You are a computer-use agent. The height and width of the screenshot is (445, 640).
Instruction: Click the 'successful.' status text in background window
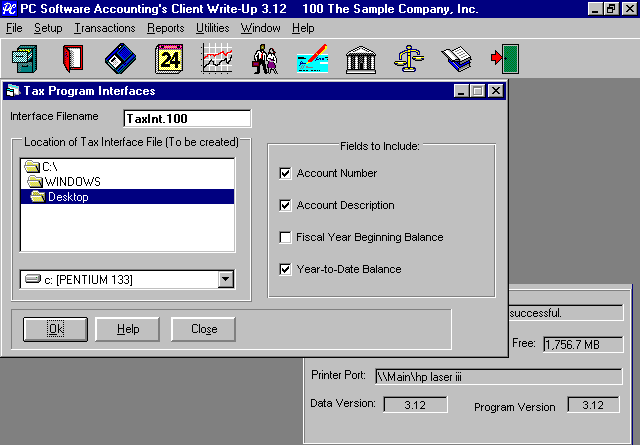[536, 313]
